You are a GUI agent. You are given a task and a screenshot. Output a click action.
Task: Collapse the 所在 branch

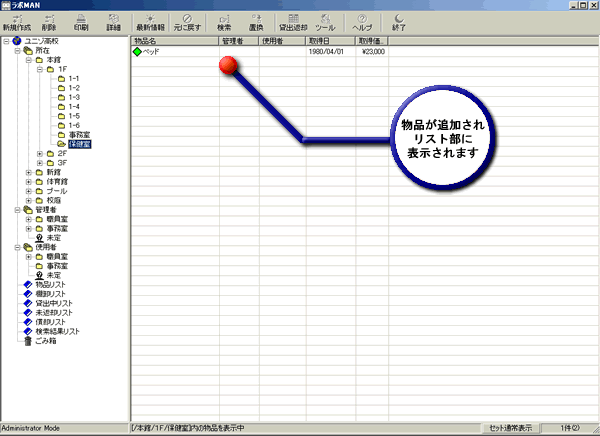coord(17,50)
